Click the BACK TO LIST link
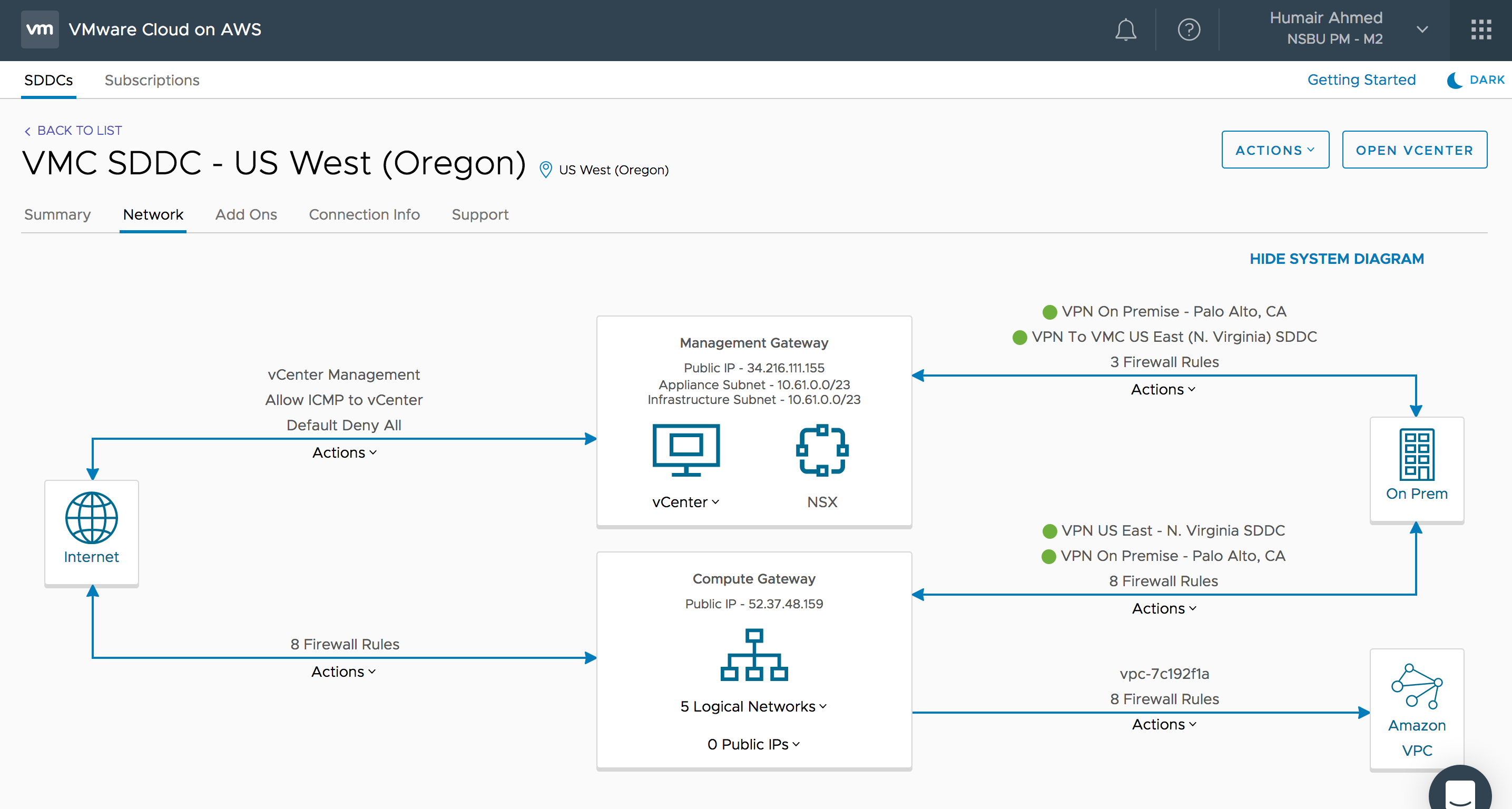The height and width of the screenshot is (809, 1512). pos(73,130)
